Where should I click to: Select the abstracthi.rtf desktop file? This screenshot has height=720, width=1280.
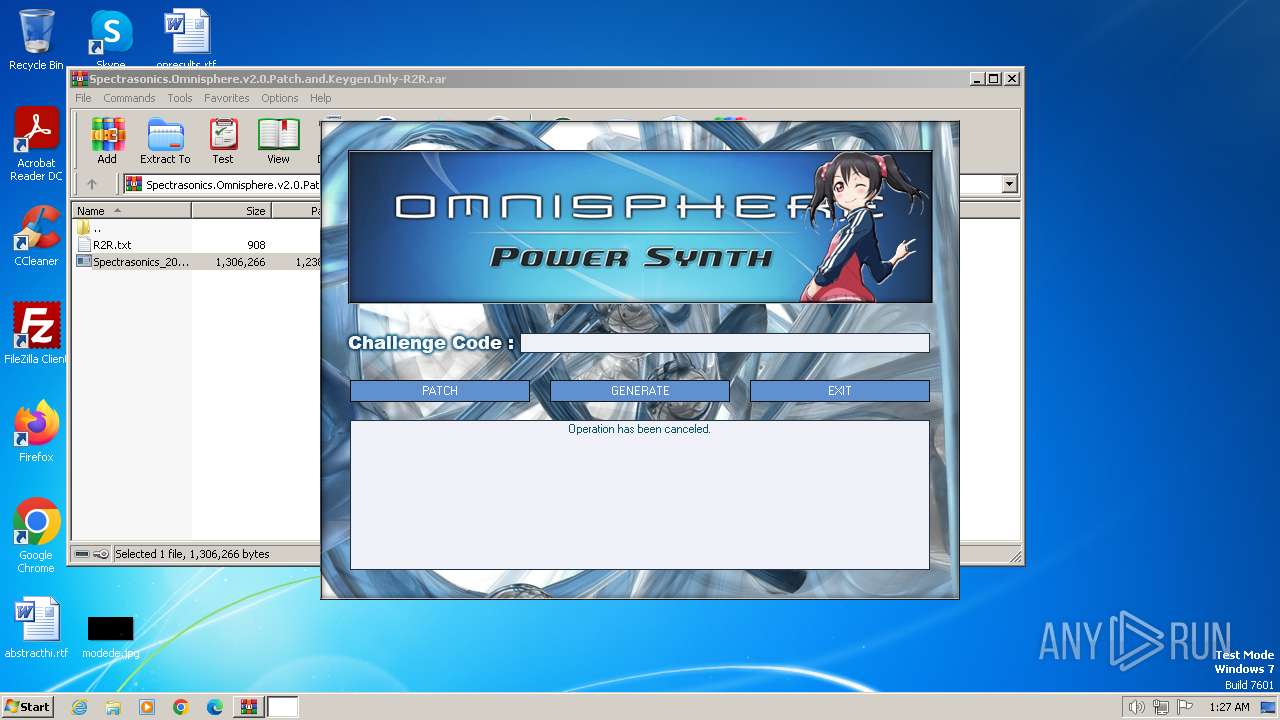(x=36, y=628)
